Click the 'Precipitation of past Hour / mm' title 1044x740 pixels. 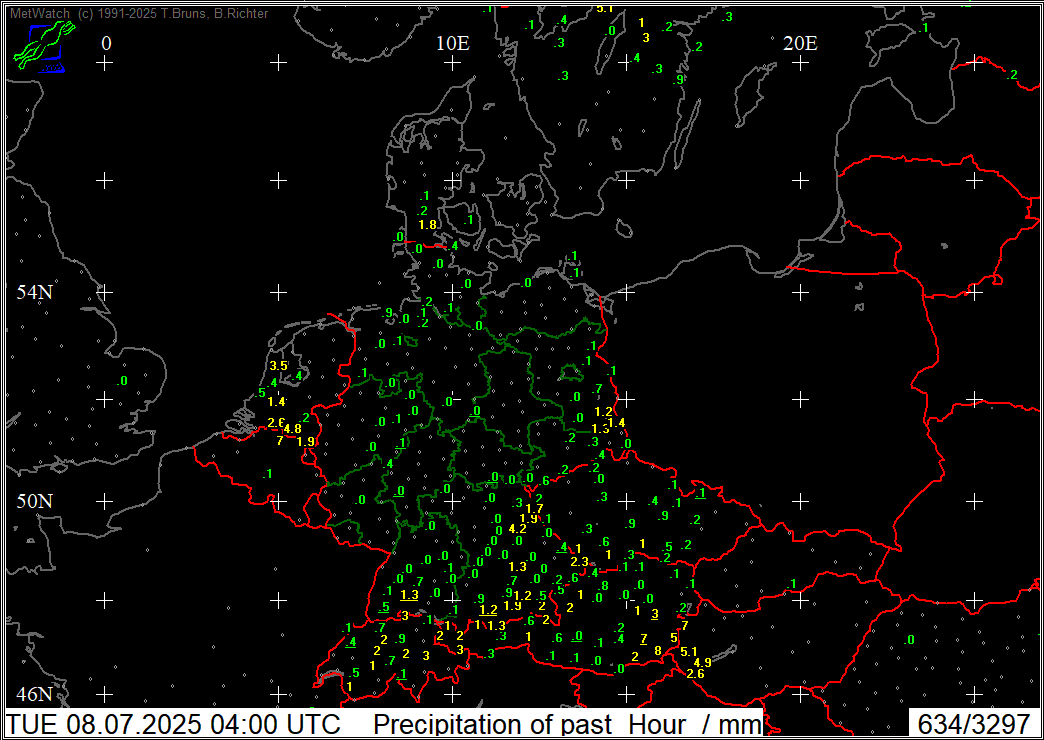click(567, 723)
